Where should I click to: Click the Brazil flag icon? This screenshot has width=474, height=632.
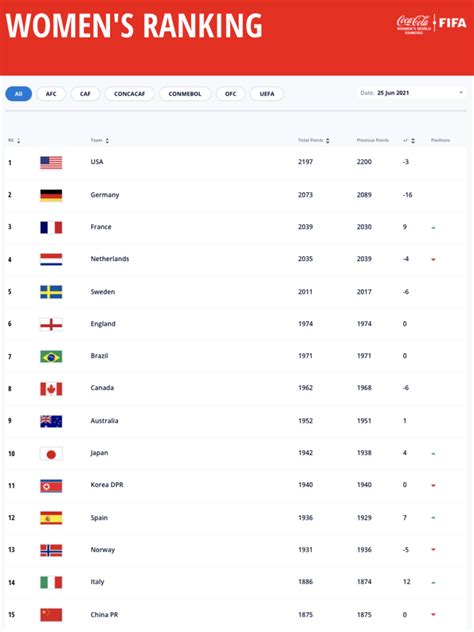51,356
